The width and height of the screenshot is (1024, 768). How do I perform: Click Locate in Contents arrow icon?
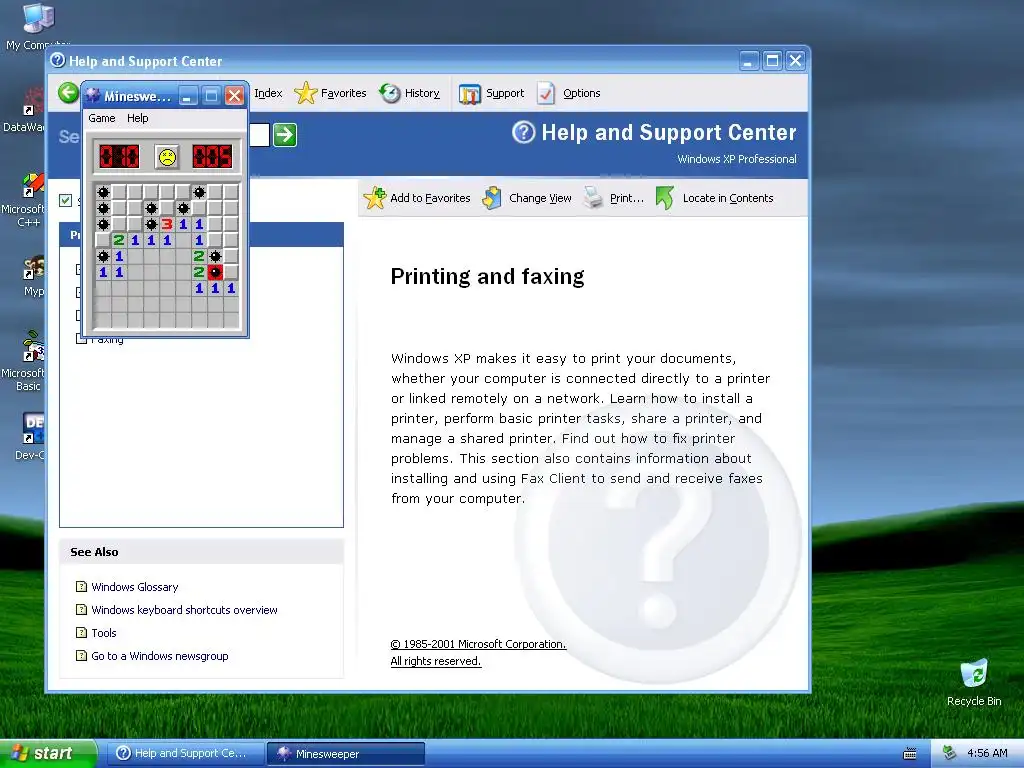tap(664, 198)
